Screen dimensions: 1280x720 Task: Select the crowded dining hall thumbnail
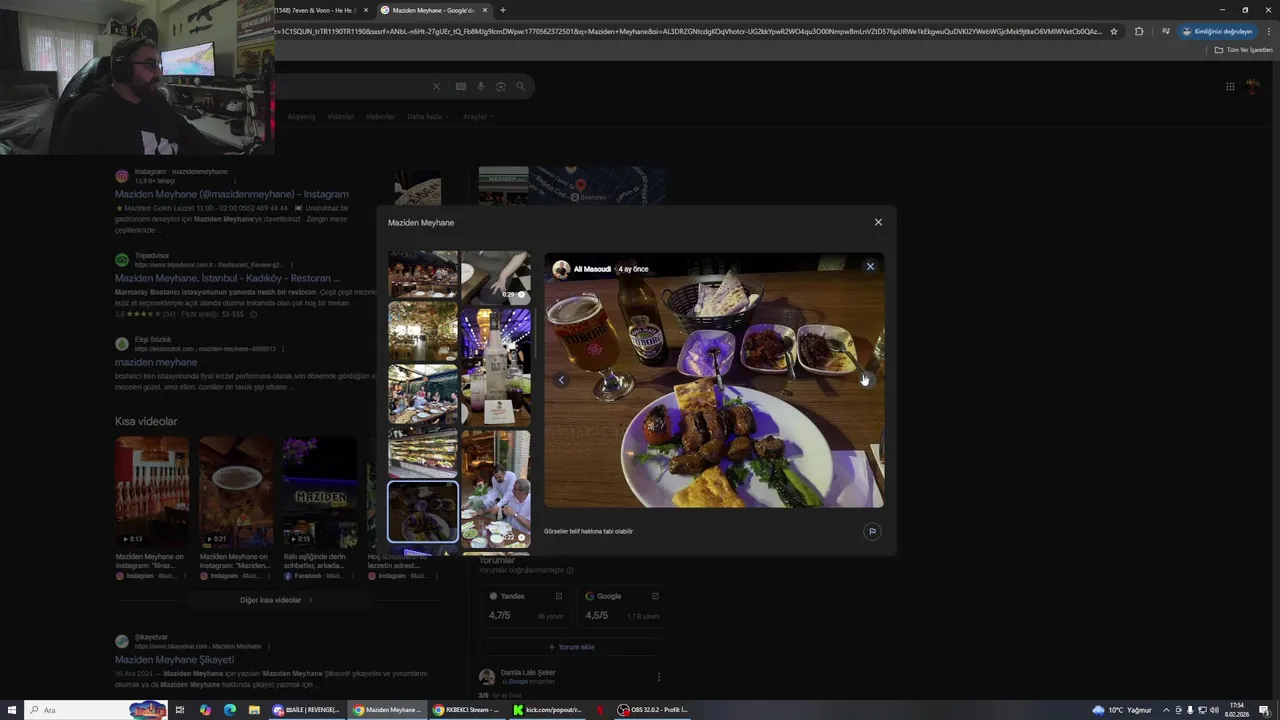click(x=423, y=274)
